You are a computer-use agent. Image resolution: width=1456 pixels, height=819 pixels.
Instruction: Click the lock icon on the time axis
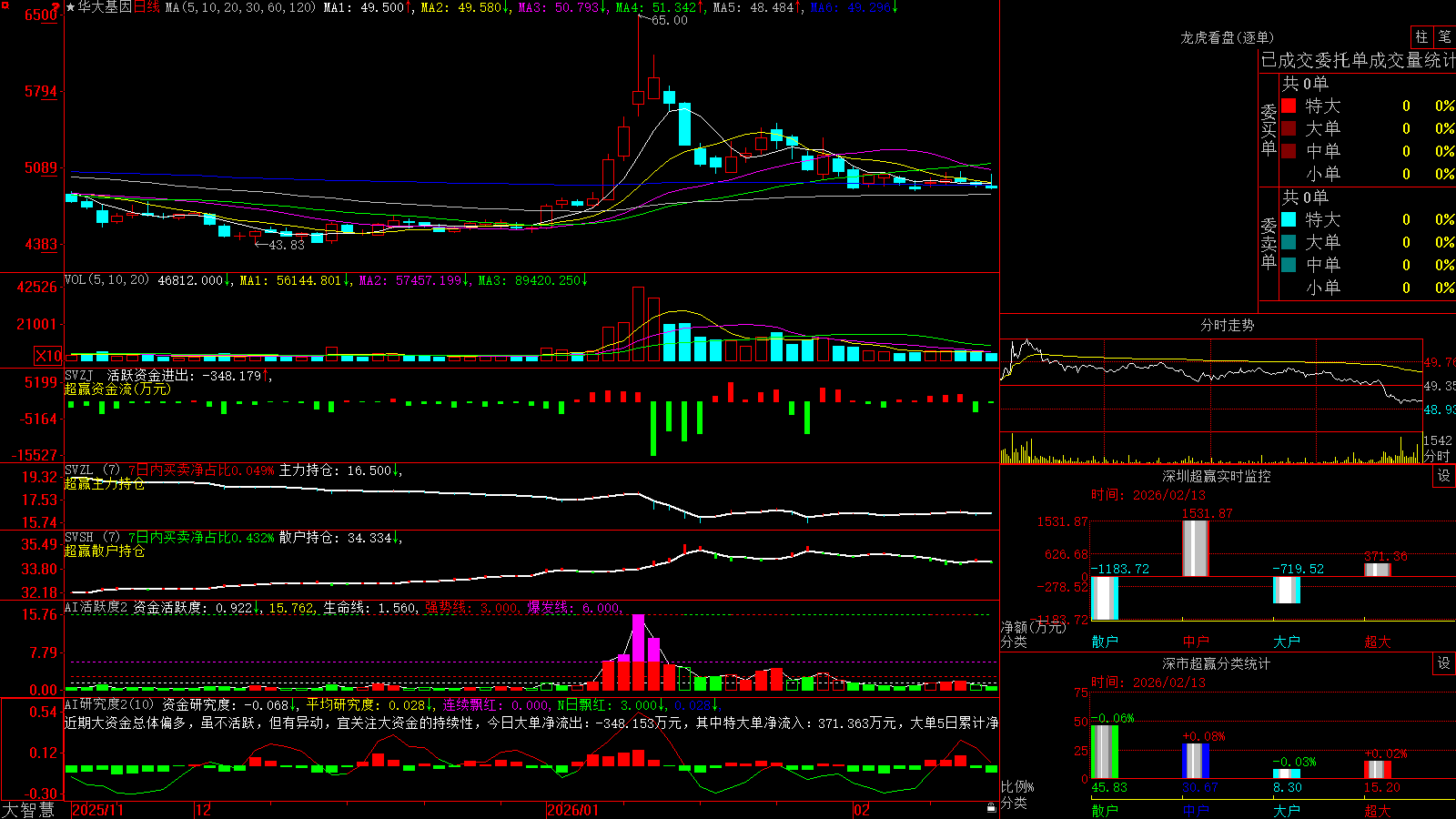[991, 808]
